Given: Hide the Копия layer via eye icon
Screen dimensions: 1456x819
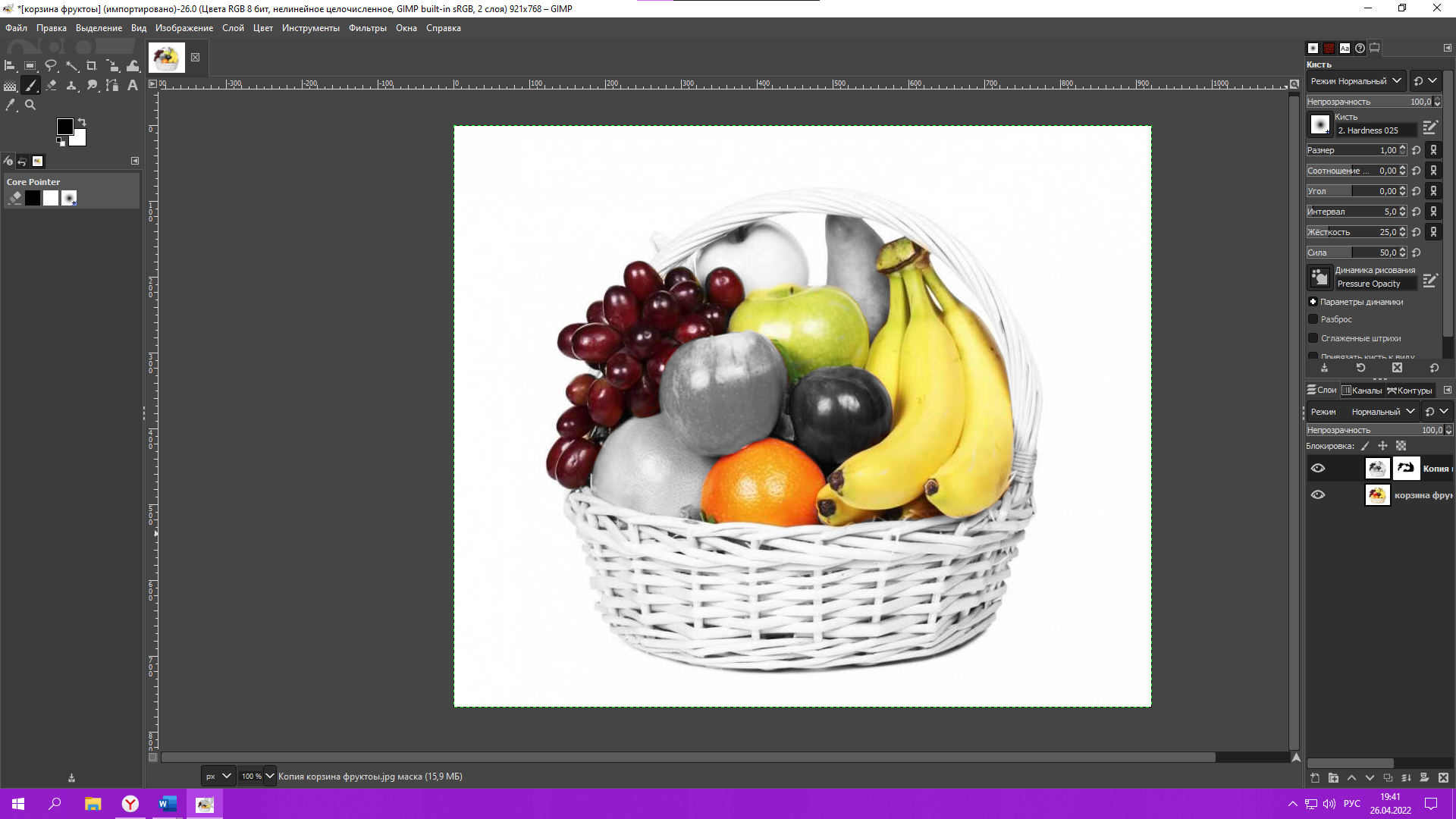Looking at the screenshot, I should (x=1318, y=469).
